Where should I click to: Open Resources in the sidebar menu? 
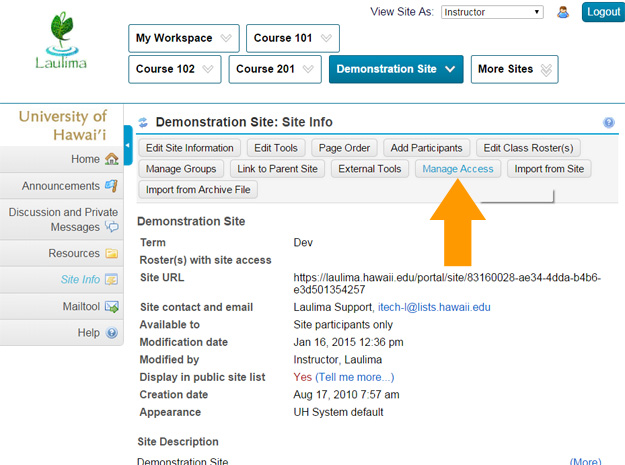(x=61, y=253)
